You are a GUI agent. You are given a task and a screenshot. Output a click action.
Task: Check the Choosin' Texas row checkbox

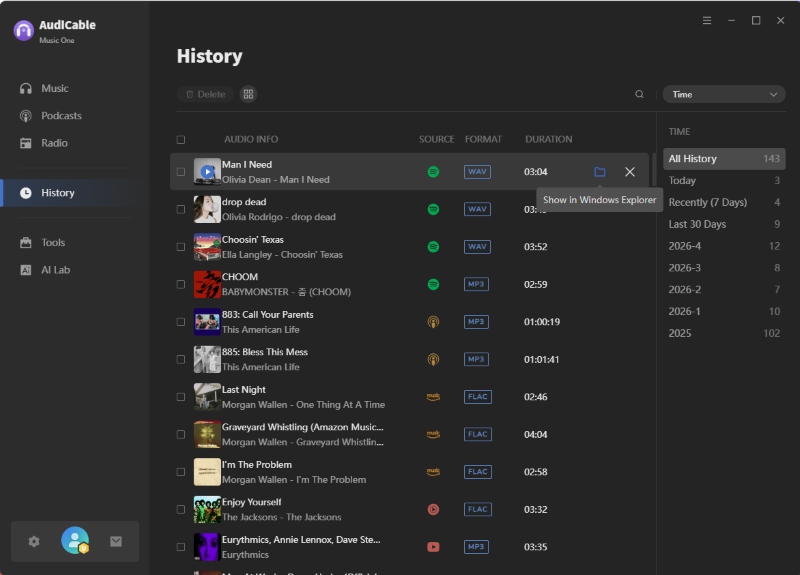[181, 247]
